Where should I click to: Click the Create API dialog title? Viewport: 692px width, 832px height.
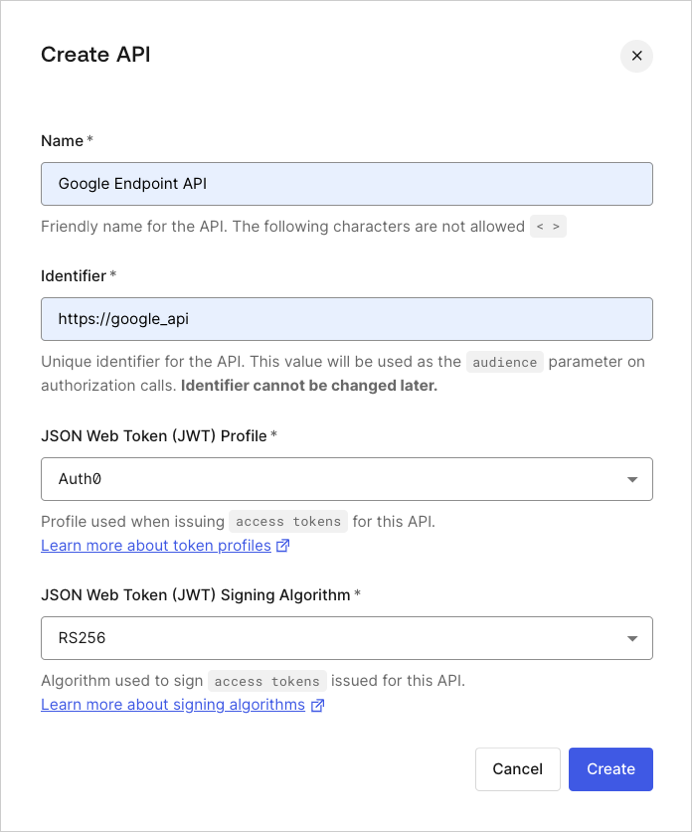tap(95, 55)
